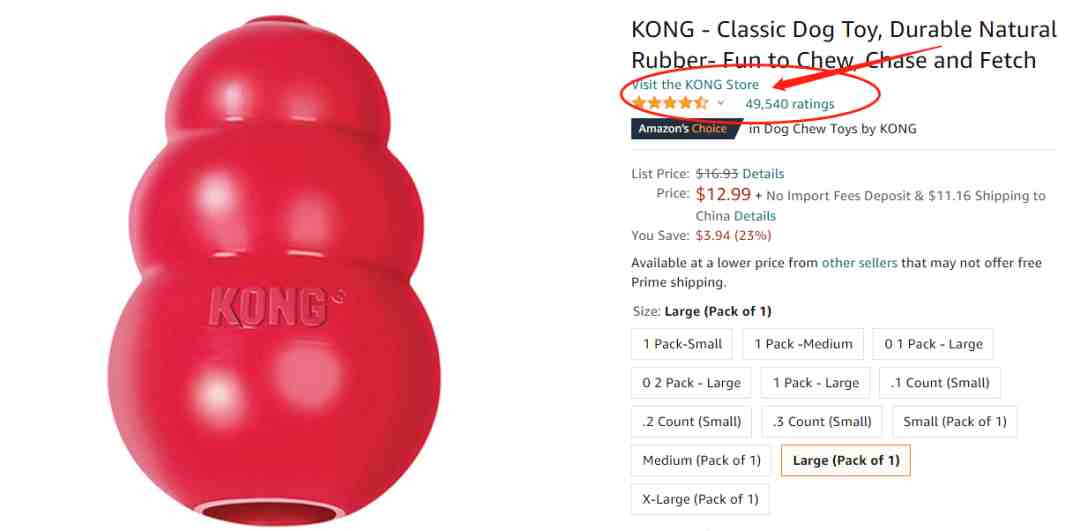Open the Visit the KONG Store link
Screen dimensions: 1080x531
(695, 85)
